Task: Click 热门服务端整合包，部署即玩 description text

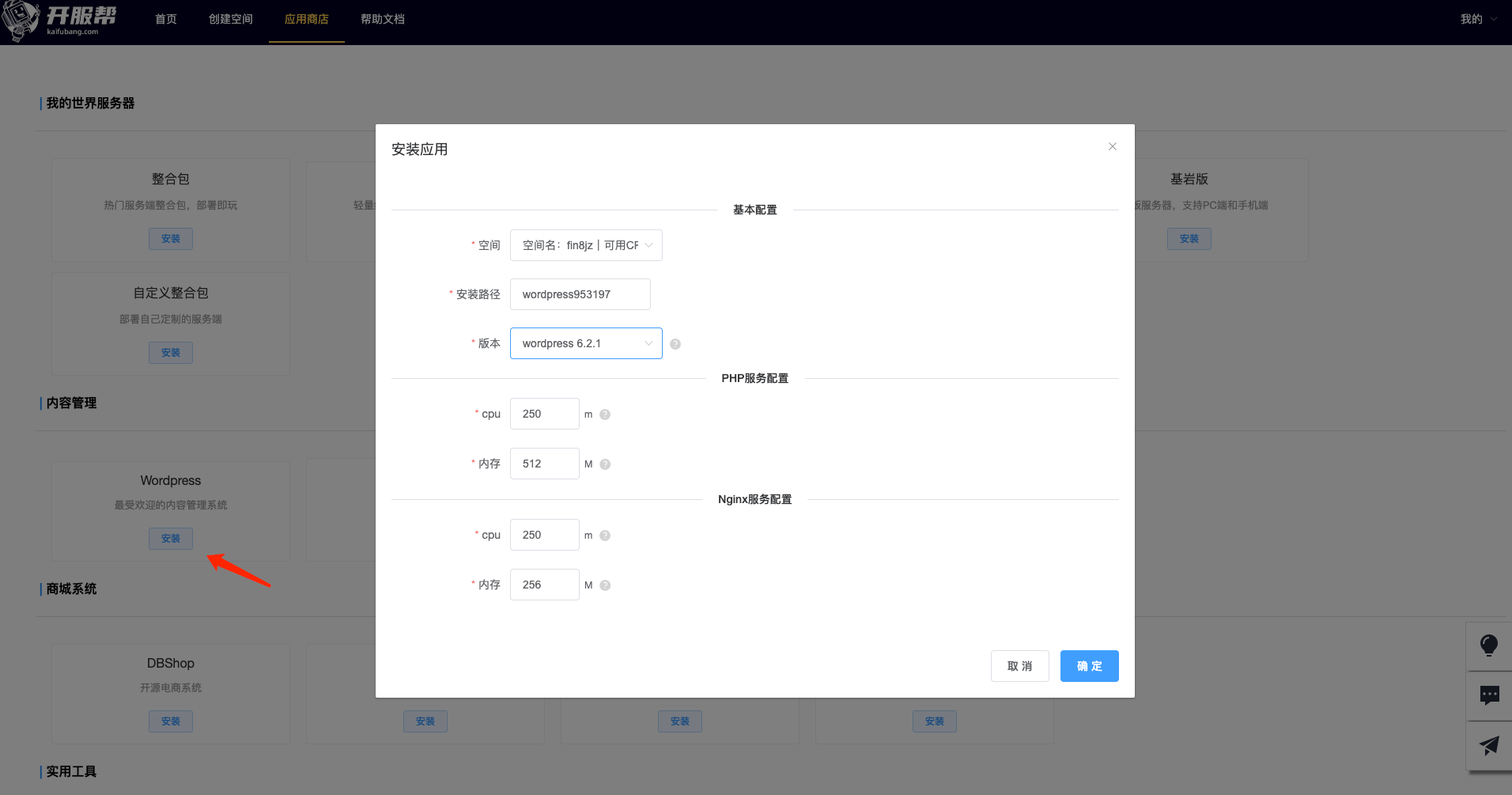Action: click(x=171, y=206)
